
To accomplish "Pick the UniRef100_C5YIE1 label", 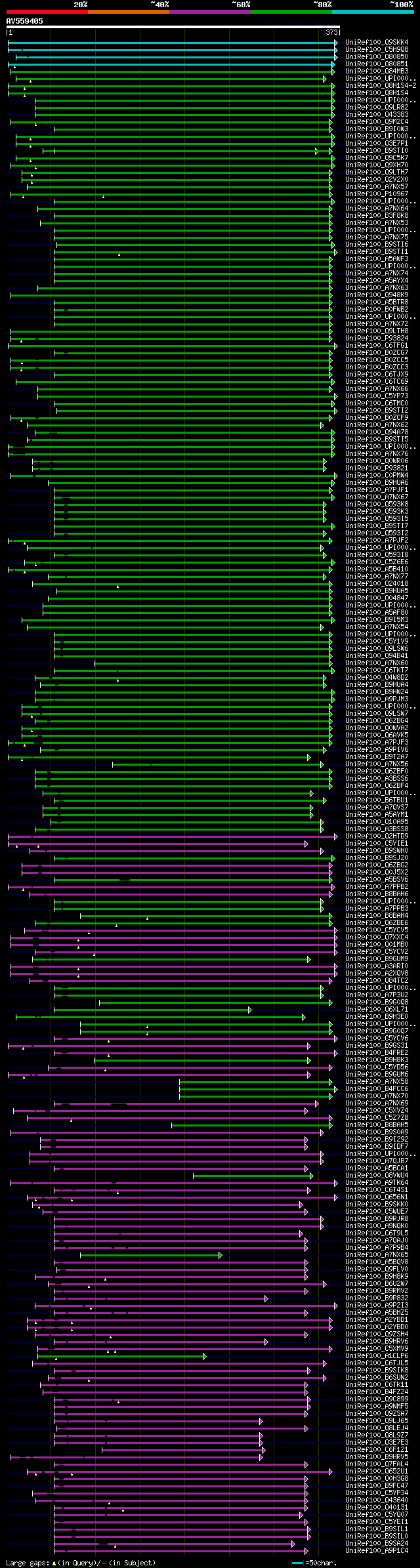I will coord(377,844).
